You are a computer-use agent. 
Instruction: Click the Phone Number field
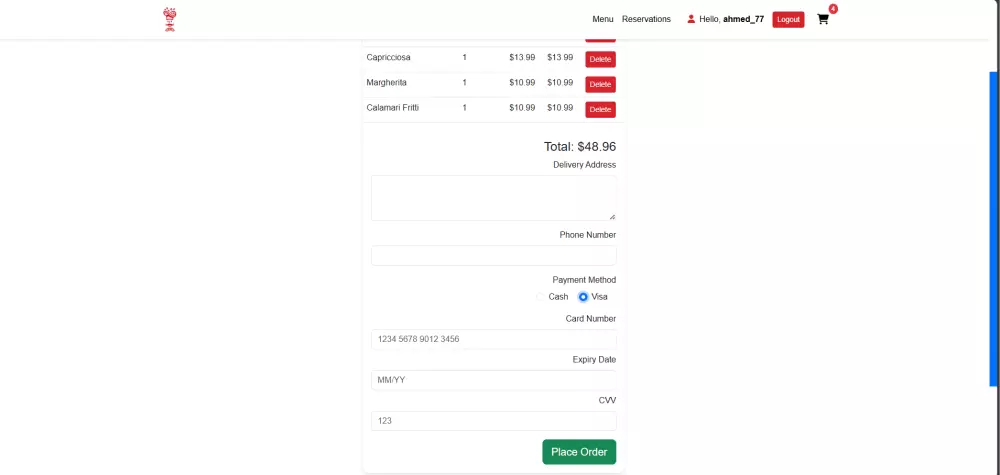coord(494,256)
